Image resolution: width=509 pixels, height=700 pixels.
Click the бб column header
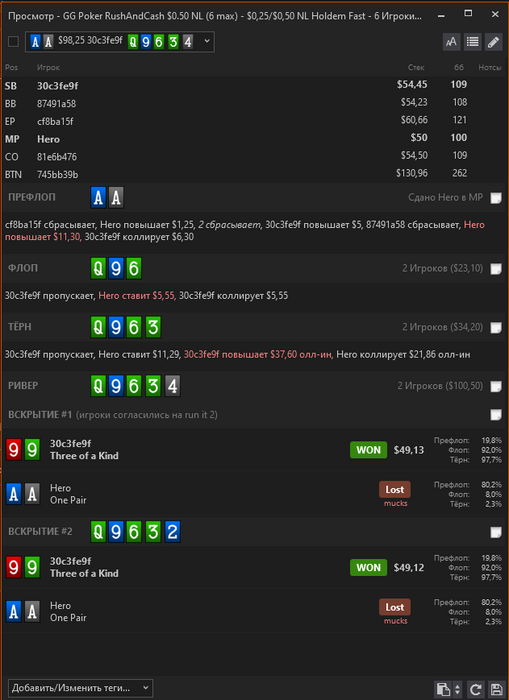pos(459,67)
